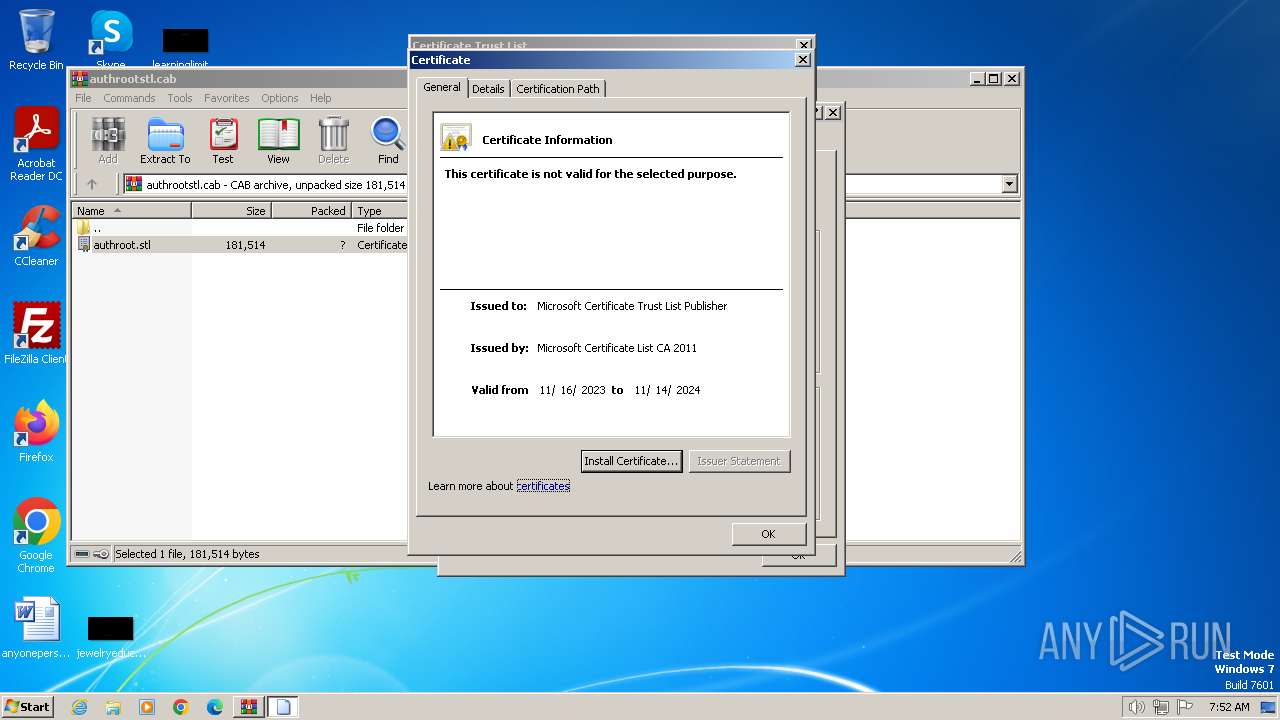
Task: Open the Start menu
Action: tap(27, 707)
